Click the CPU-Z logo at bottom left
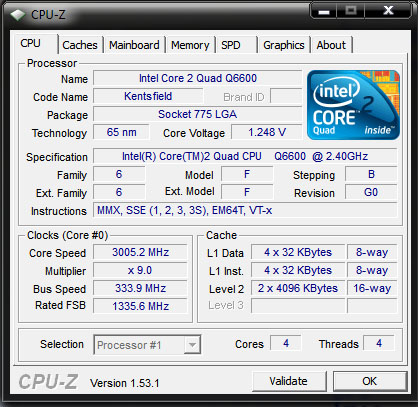The image size is (418, 407). 48,381
